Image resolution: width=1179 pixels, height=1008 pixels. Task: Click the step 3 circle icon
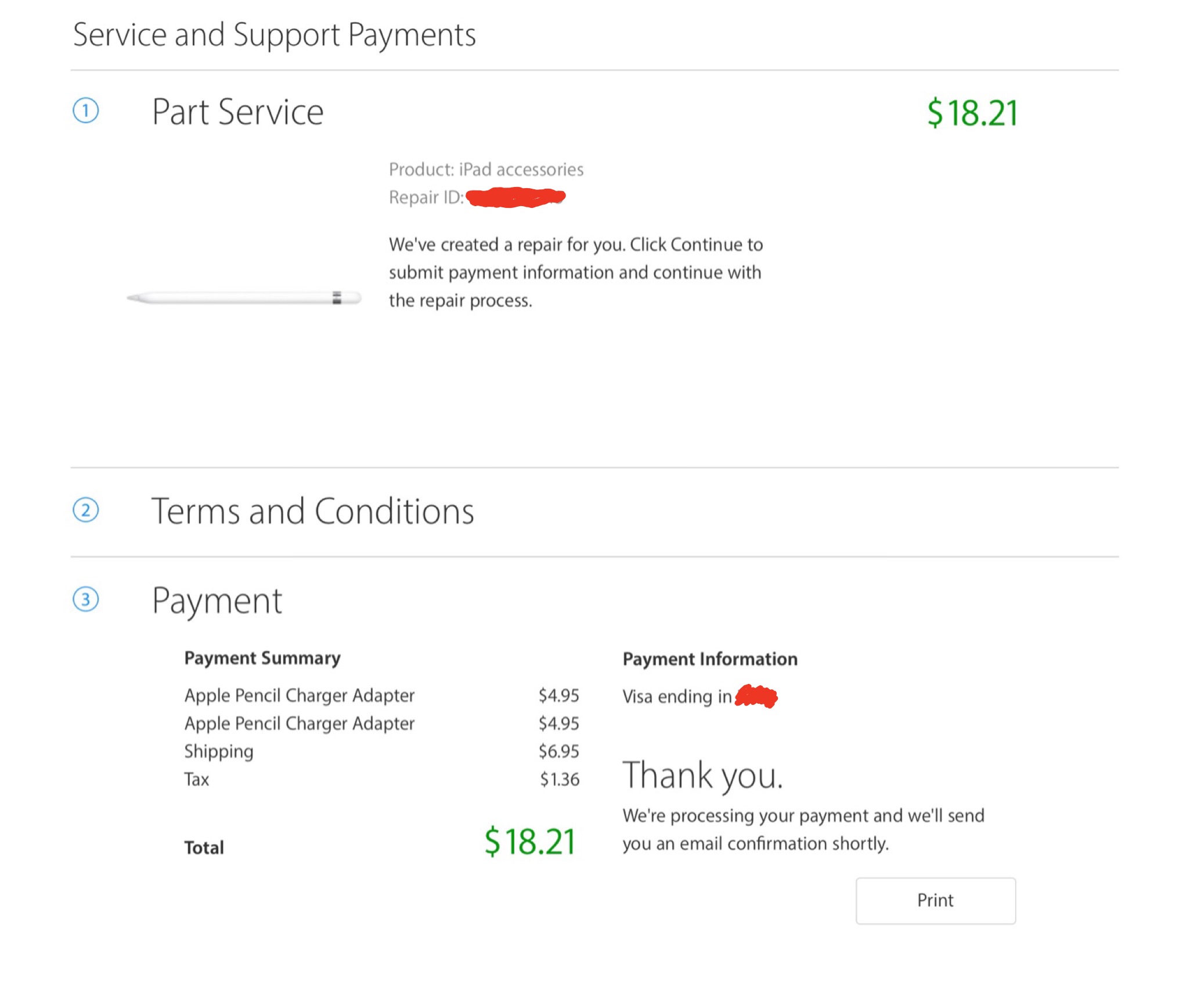86,599
